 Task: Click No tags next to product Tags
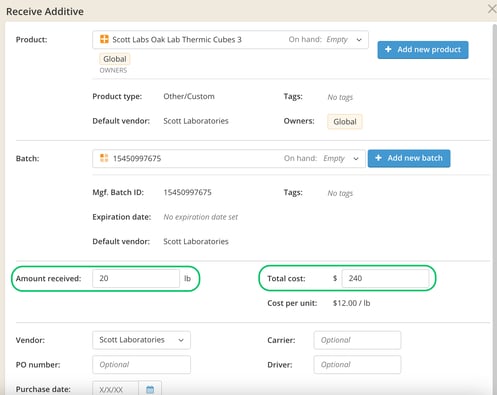point(340,97)
